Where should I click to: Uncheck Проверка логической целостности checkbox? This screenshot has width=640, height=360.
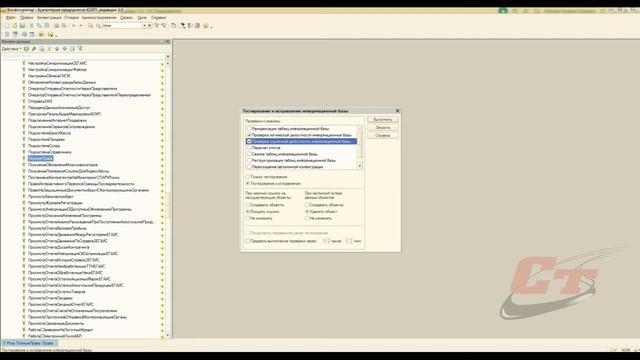pyautogui.click(x=249, y=135)
